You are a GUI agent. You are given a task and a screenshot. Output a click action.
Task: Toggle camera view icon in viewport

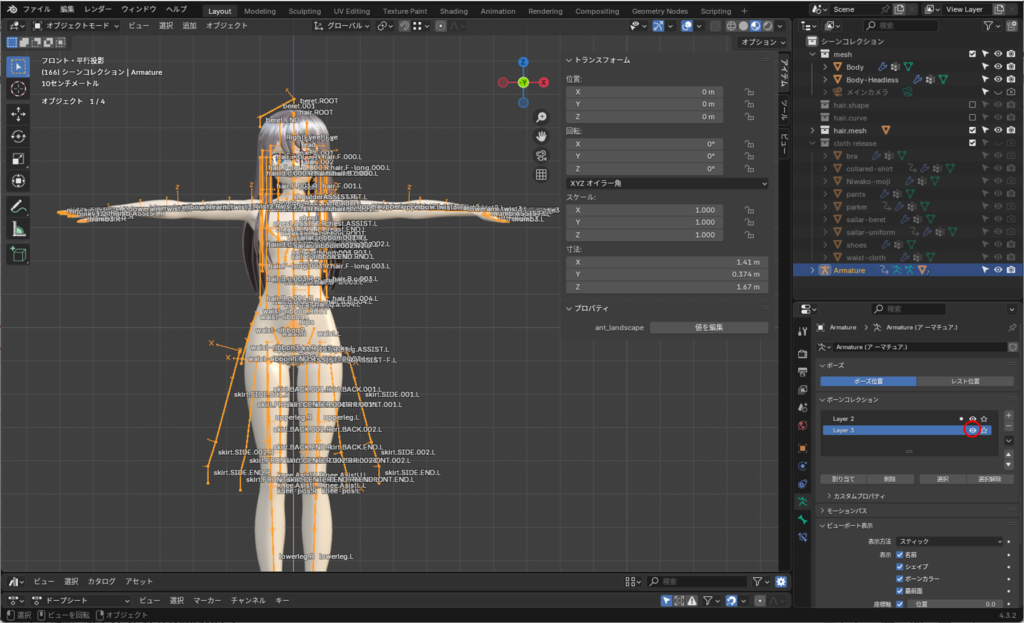(541, 155)
